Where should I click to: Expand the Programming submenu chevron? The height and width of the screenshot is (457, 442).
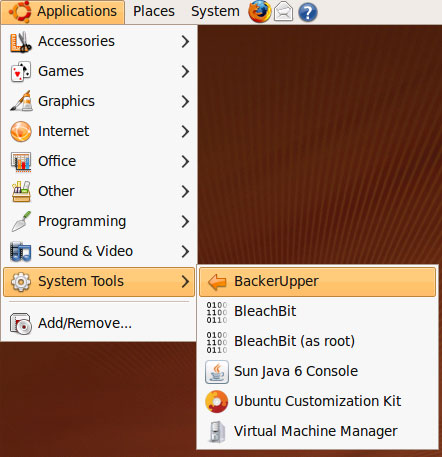[185, 221]
